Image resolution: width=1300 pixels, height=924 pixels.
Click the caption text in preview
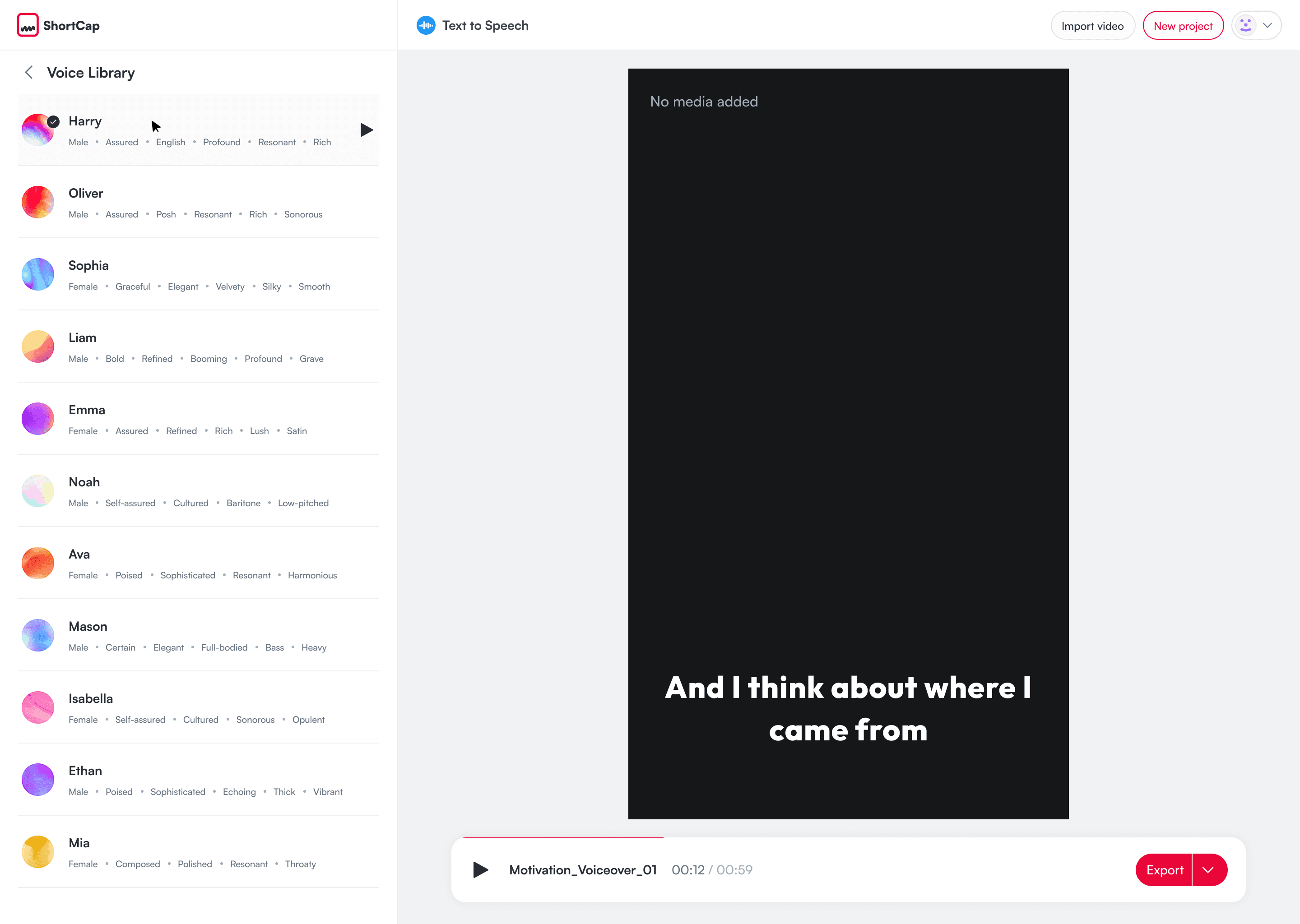tap(848, 708)
